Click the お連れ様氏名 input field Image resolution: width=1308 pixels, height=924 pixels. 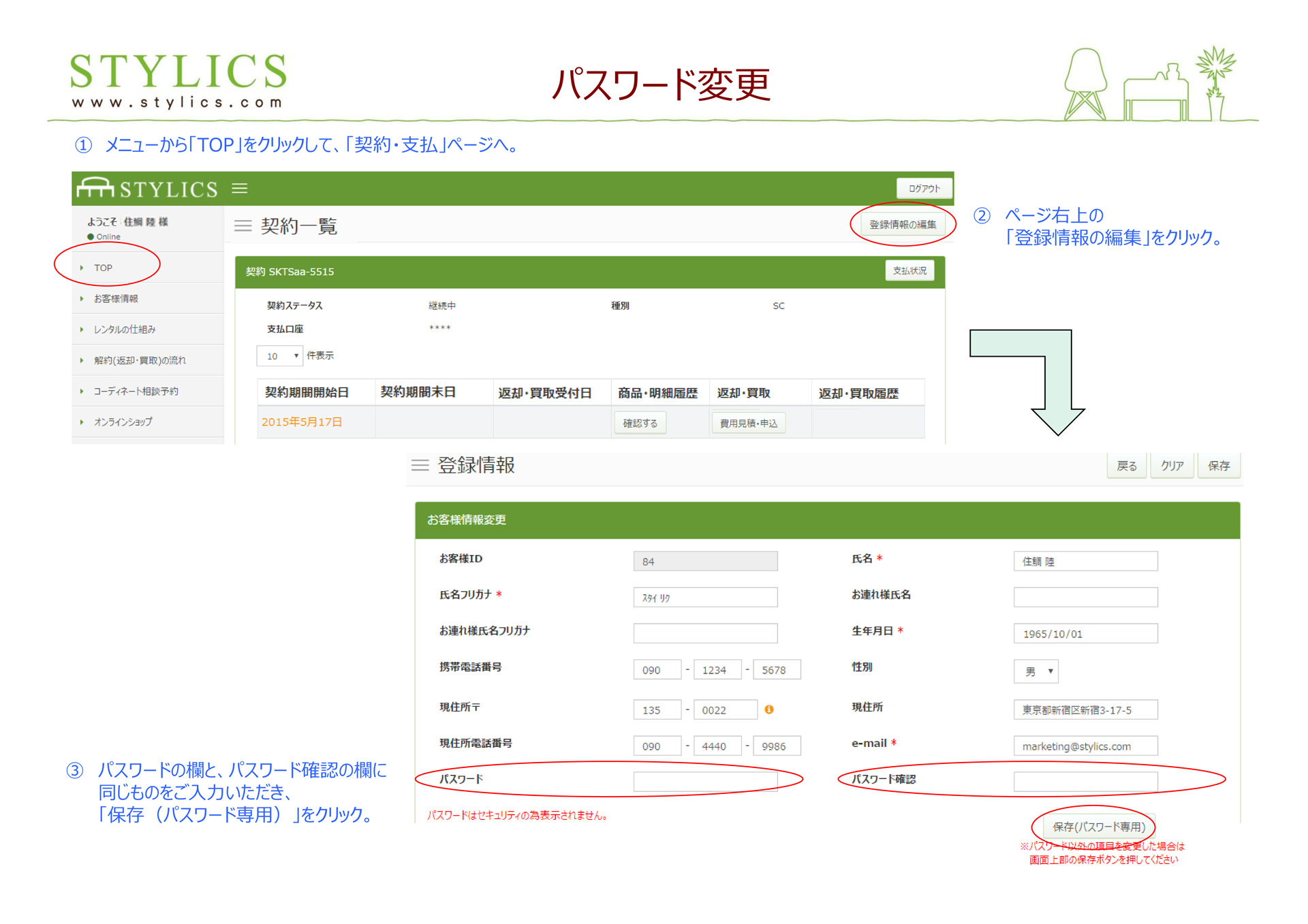pyautogui.click(x=1085, y=597)
